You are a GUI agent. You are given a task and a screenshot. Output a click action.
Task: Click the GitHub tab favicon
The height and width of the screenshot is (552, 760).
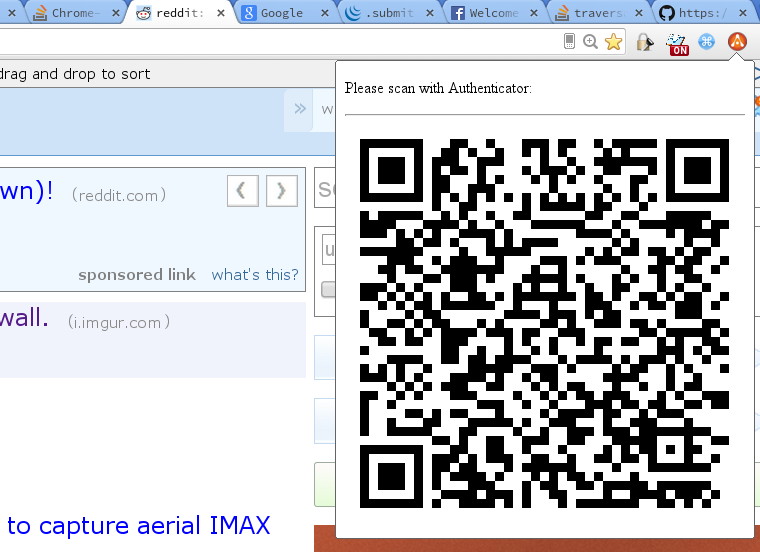tap(666, 13)
